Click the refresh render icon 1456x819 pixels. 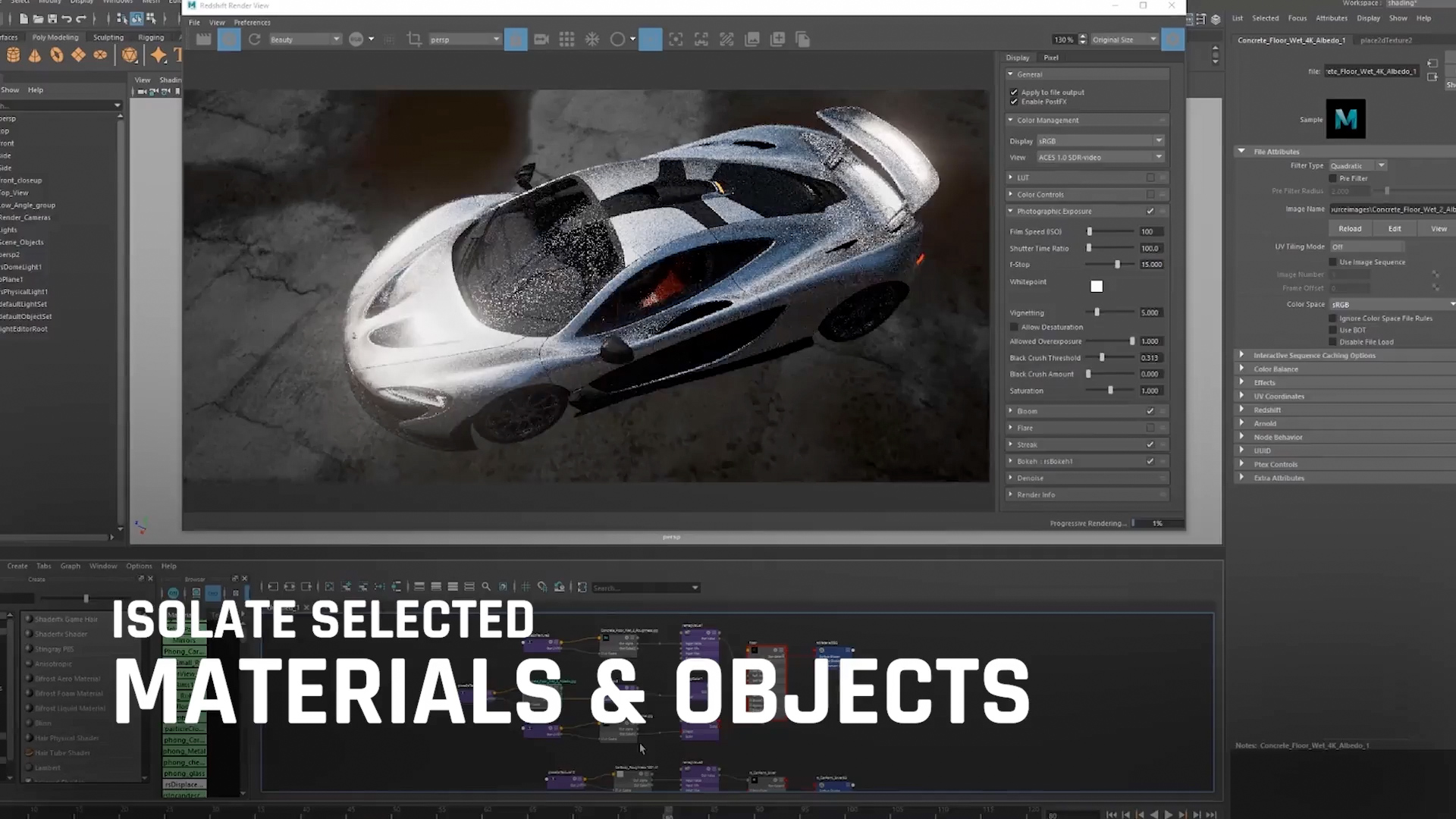(255, 39)
